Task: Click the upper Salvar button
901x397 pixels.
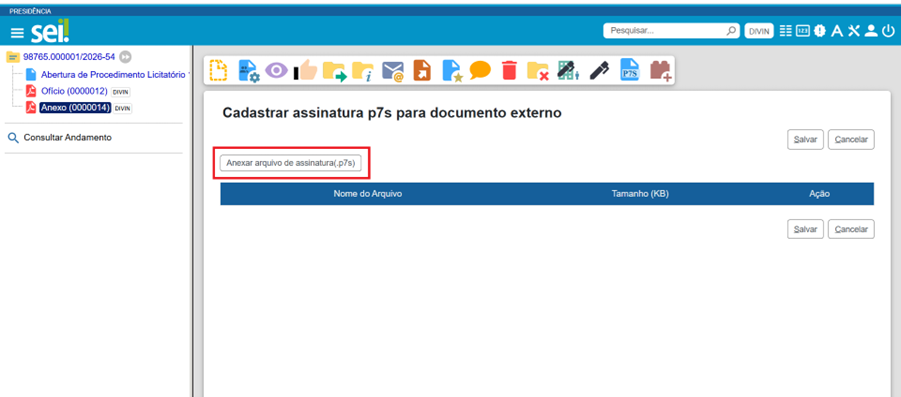Action: coord(805,140)
